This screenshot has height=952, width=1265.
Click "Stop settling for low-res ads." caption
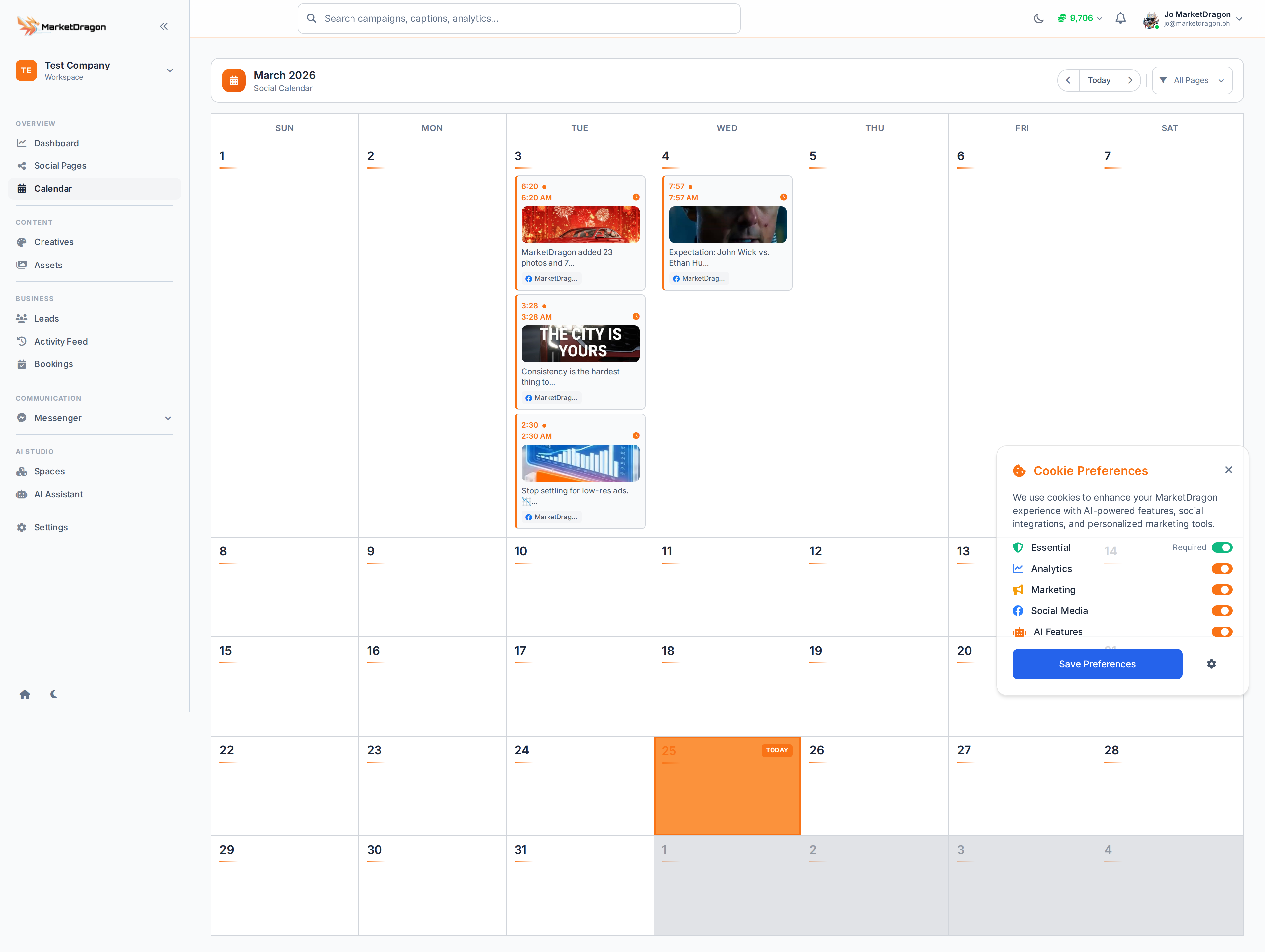coord(574,490)
